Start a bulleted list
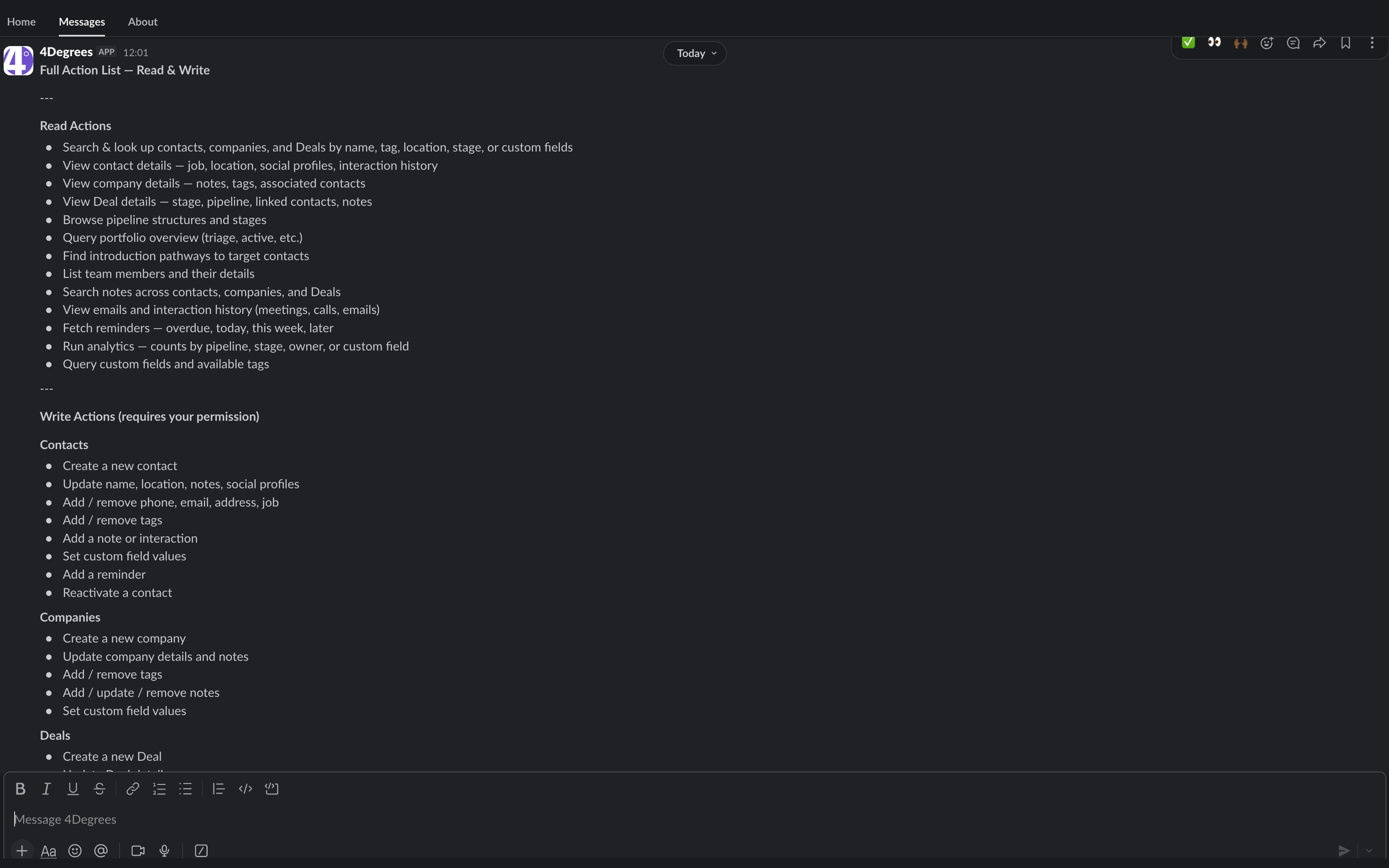Viewport: 1389px width, 868px height. pos(185,789)
